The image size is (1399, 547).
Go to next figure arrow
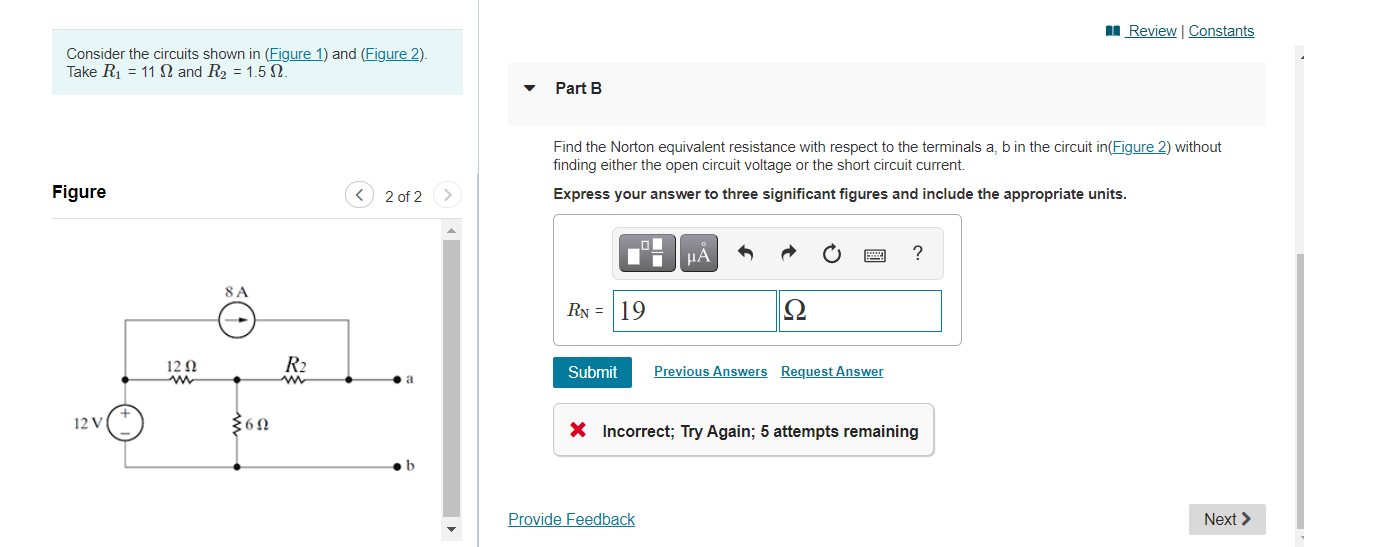click(x=448, y=195)
